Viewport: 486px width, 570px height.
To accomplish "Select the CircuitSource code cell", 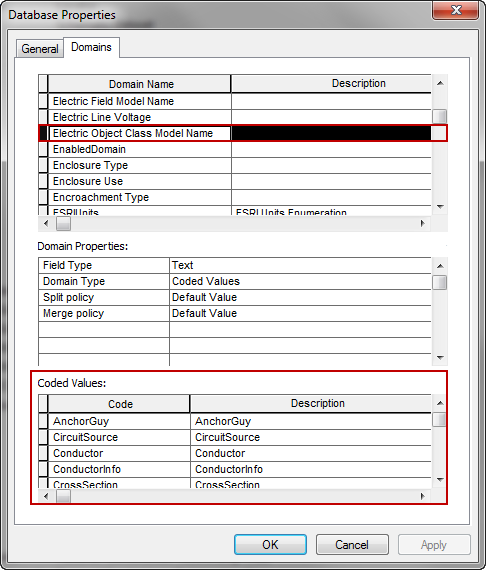I will 119,437.
